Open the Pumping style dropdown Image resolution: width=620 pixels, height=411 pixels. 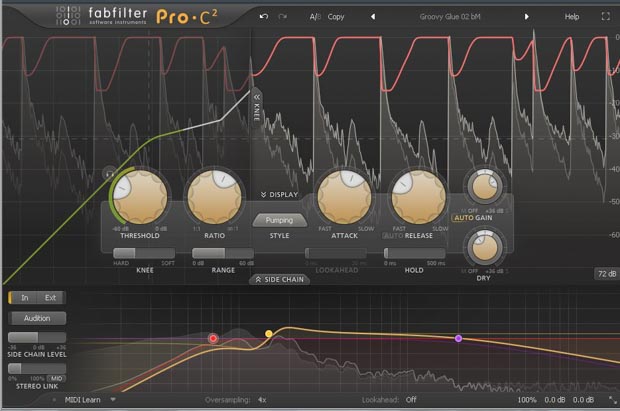coord(279,219)
